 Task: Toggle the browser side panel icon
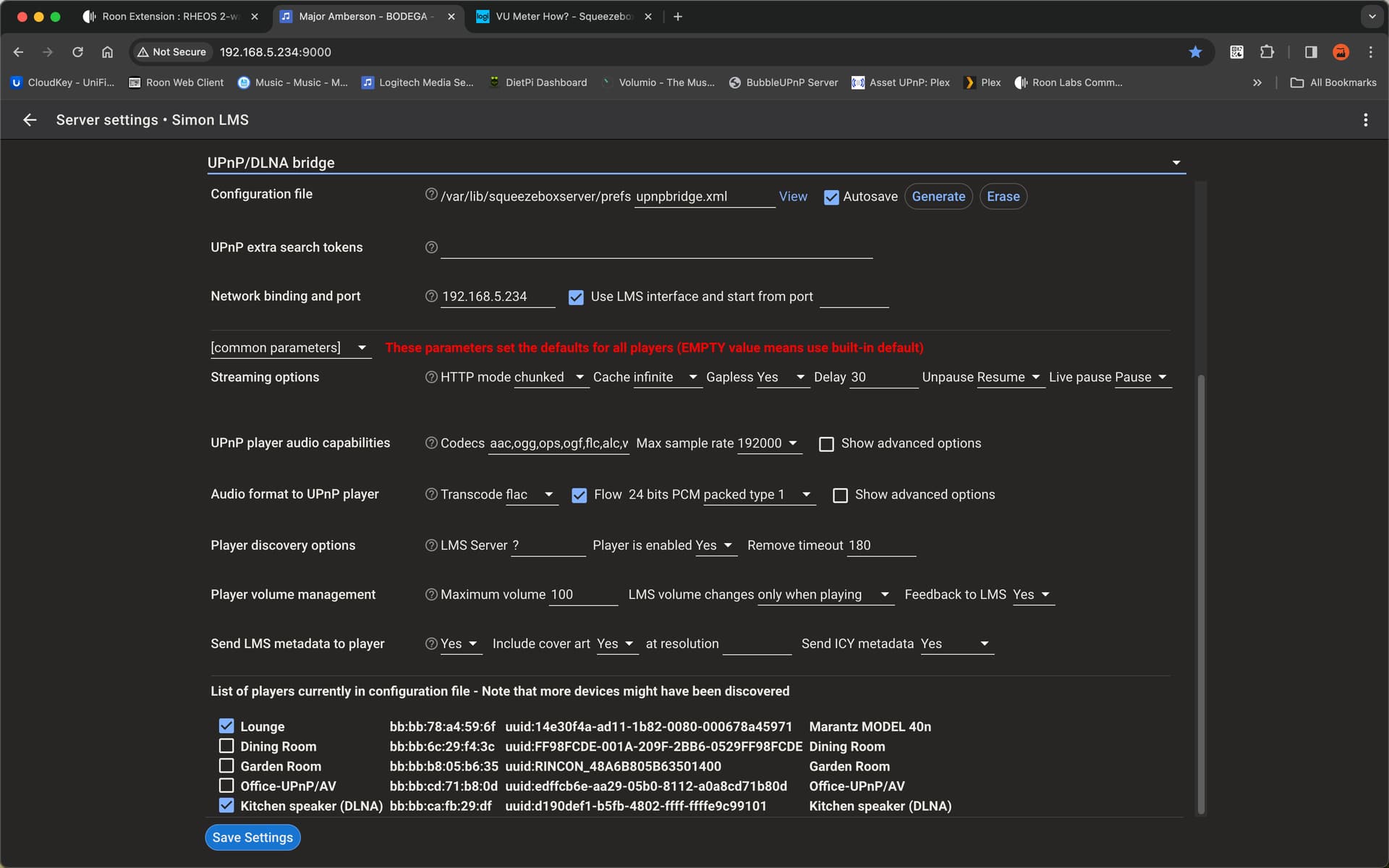click(1311, 52)
